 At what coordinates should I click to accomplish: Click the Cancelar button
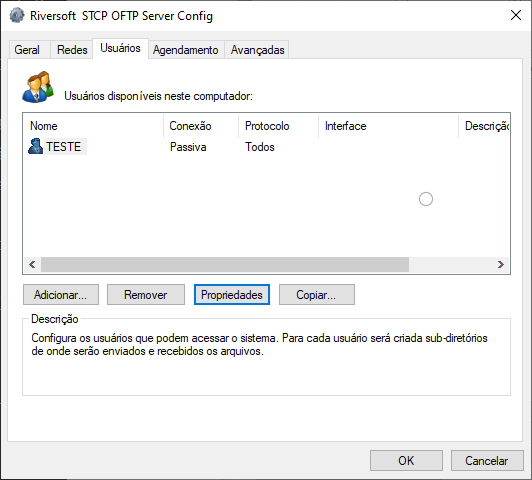click(487, 461)
